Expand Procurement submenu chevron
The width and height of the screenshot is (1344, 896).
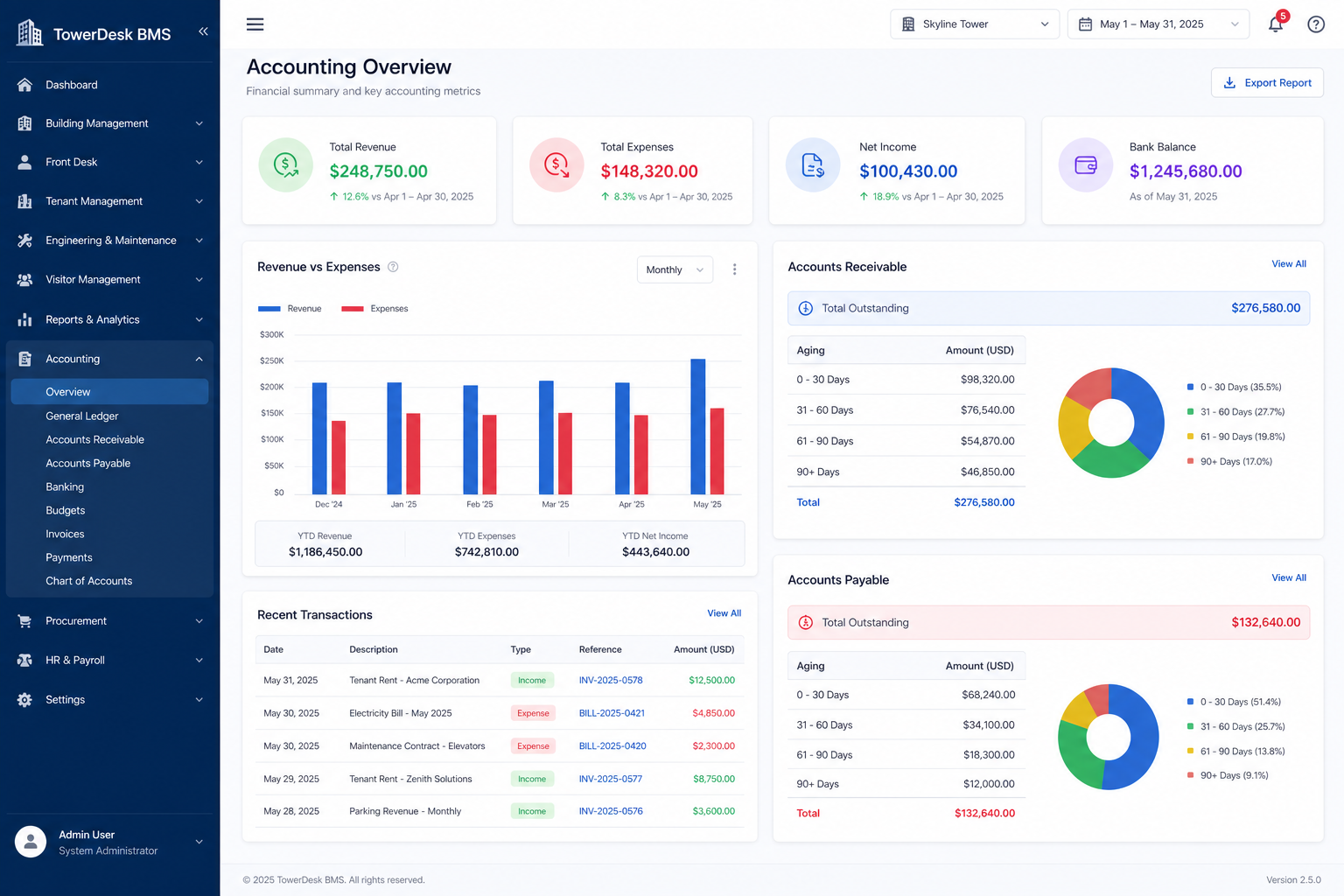click(199, 621)
